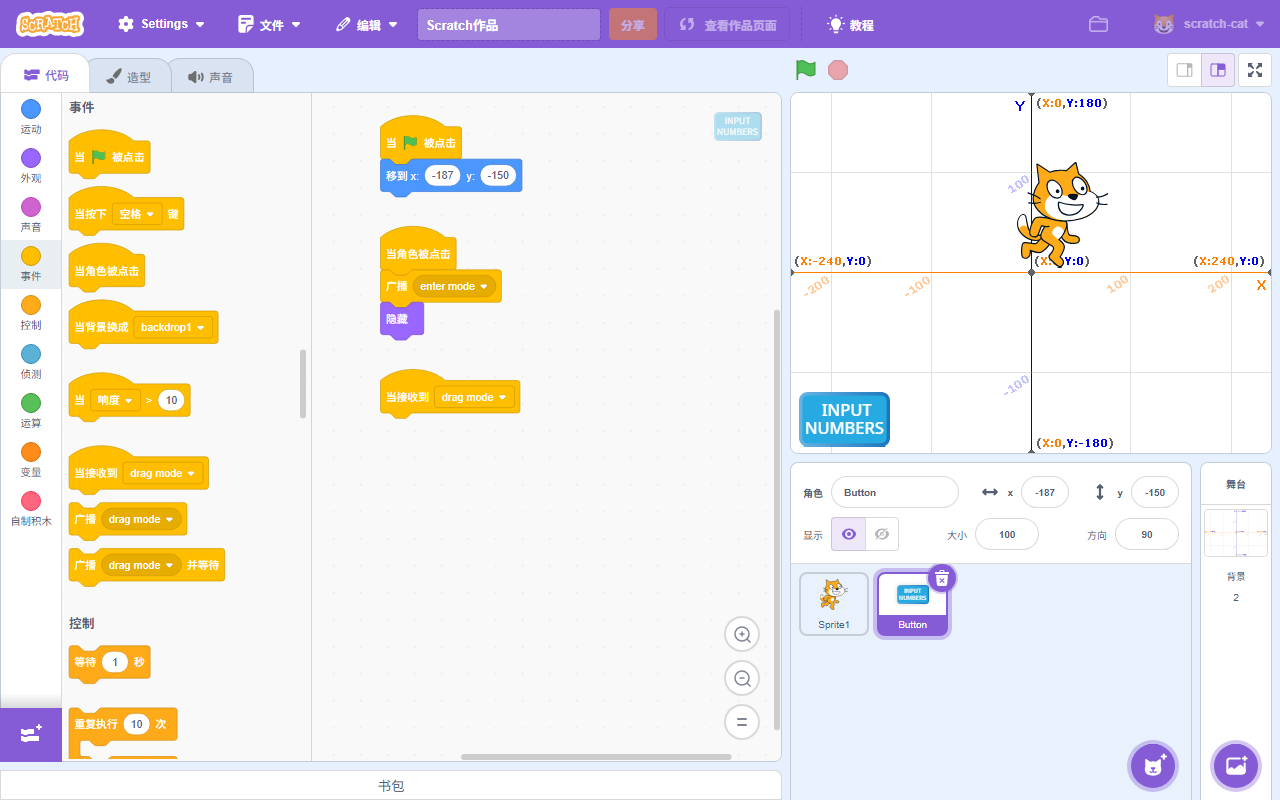Expand the enter mode broadcast dropdown

[x=486, y=287]
